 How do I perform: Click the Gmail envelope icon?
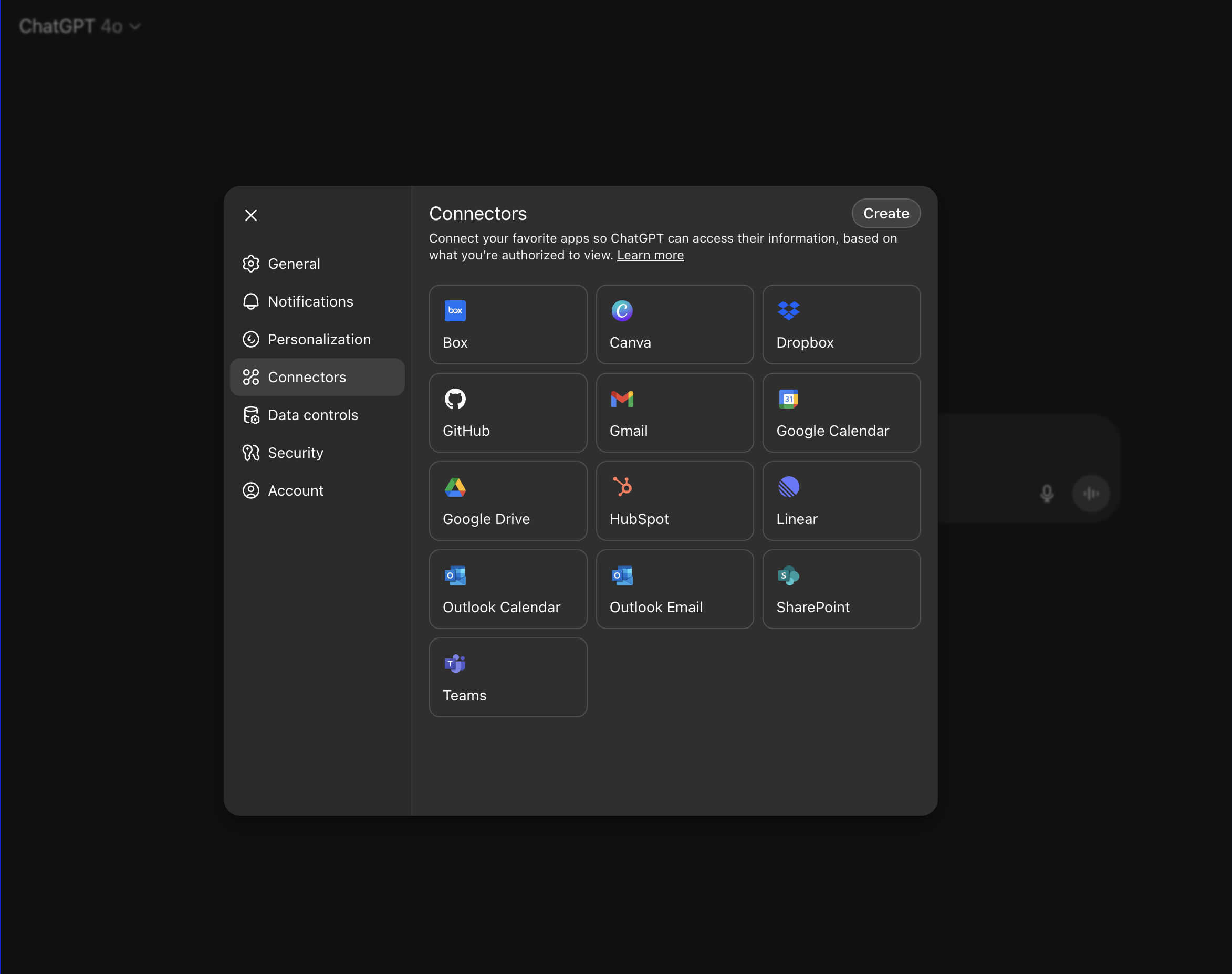coord(622,399)
